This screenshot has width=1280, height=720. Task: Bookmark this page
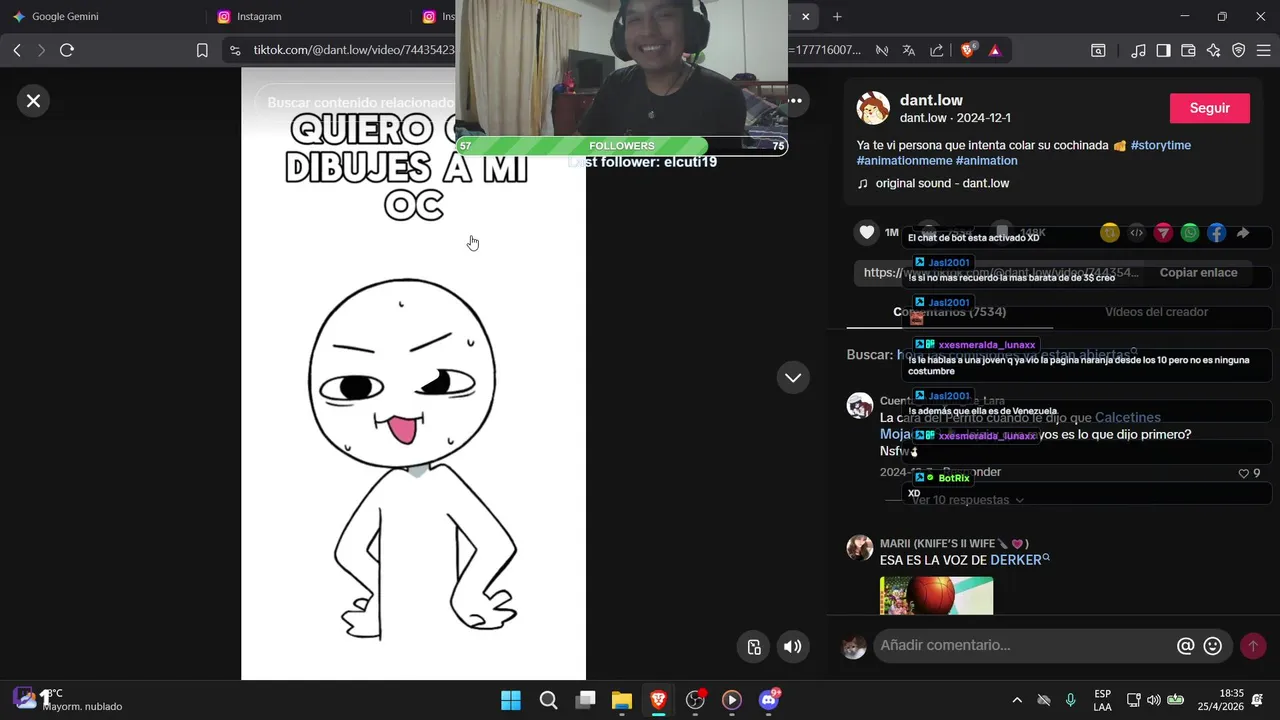202,50
